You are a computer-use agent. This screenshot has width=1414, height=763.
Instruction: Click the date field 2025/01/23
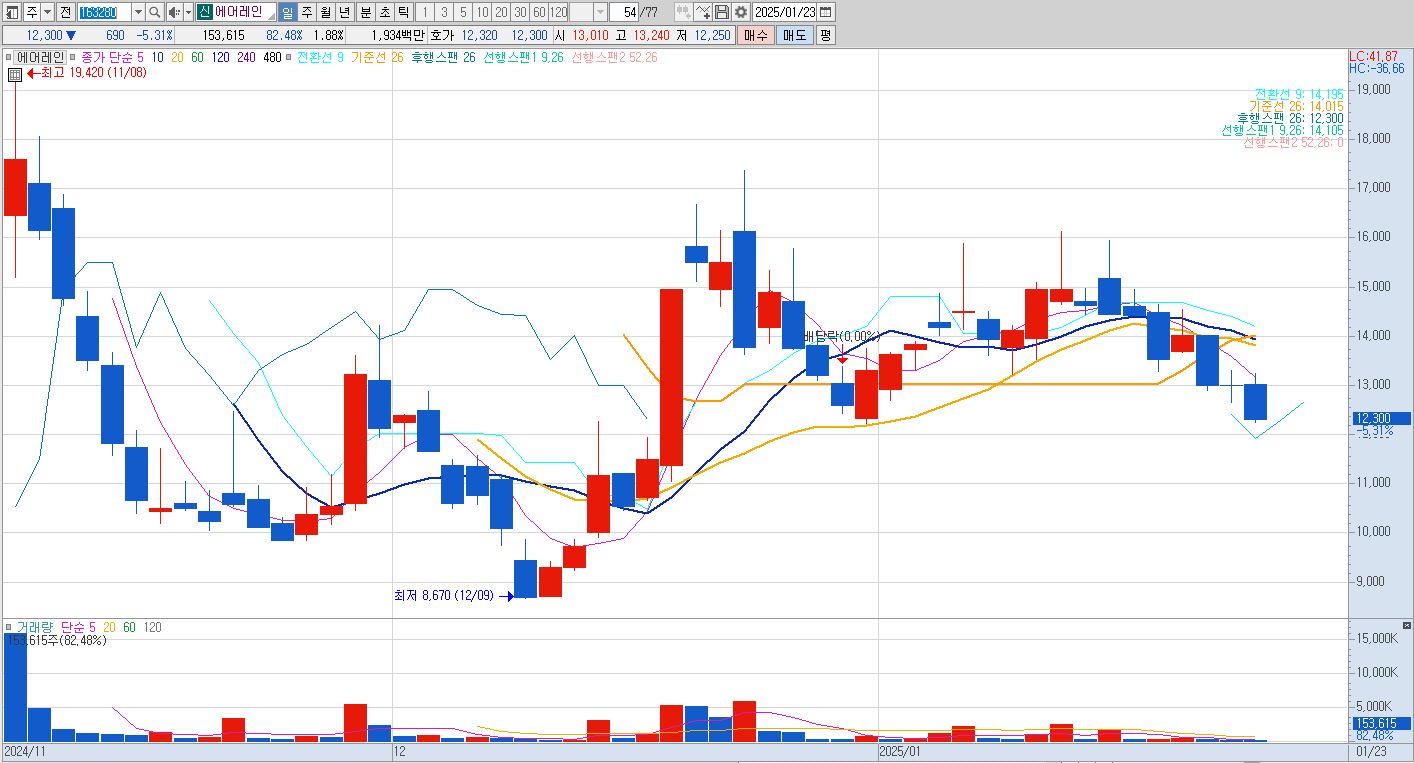(x=785, y=12)
